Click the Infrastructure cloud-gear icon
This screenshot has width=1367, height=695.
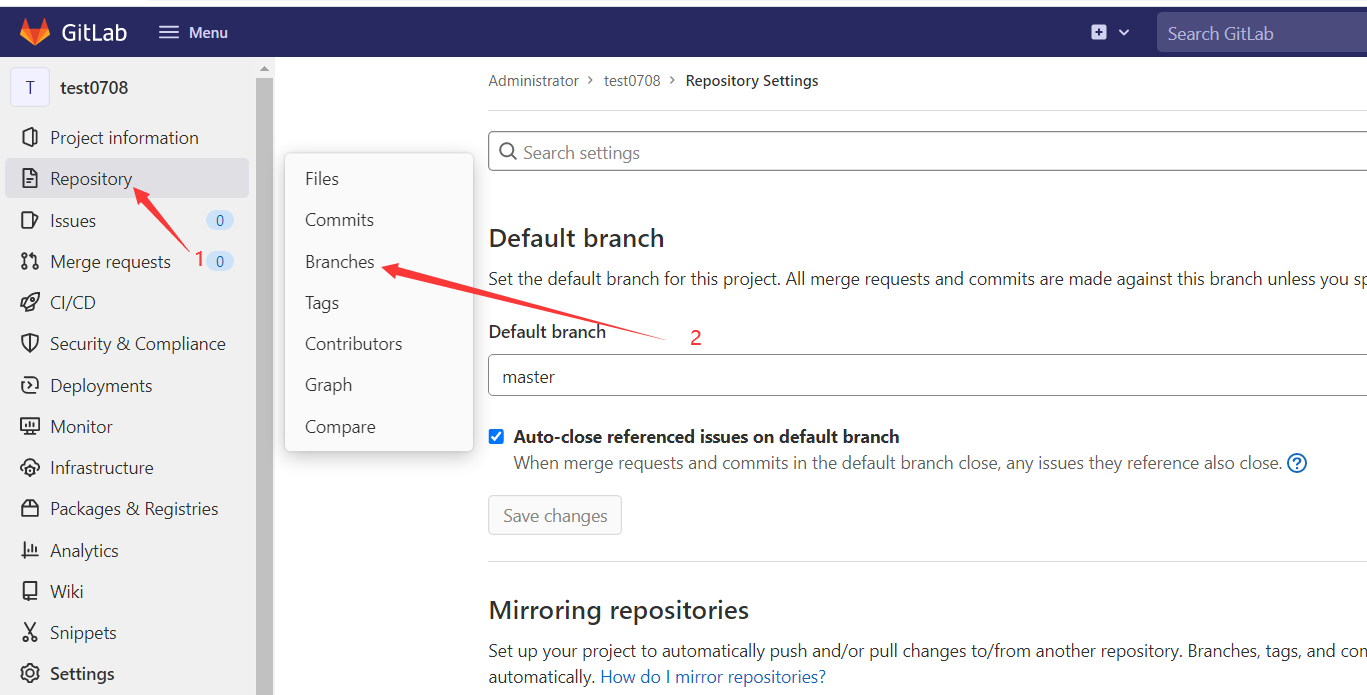pos(30,467)
